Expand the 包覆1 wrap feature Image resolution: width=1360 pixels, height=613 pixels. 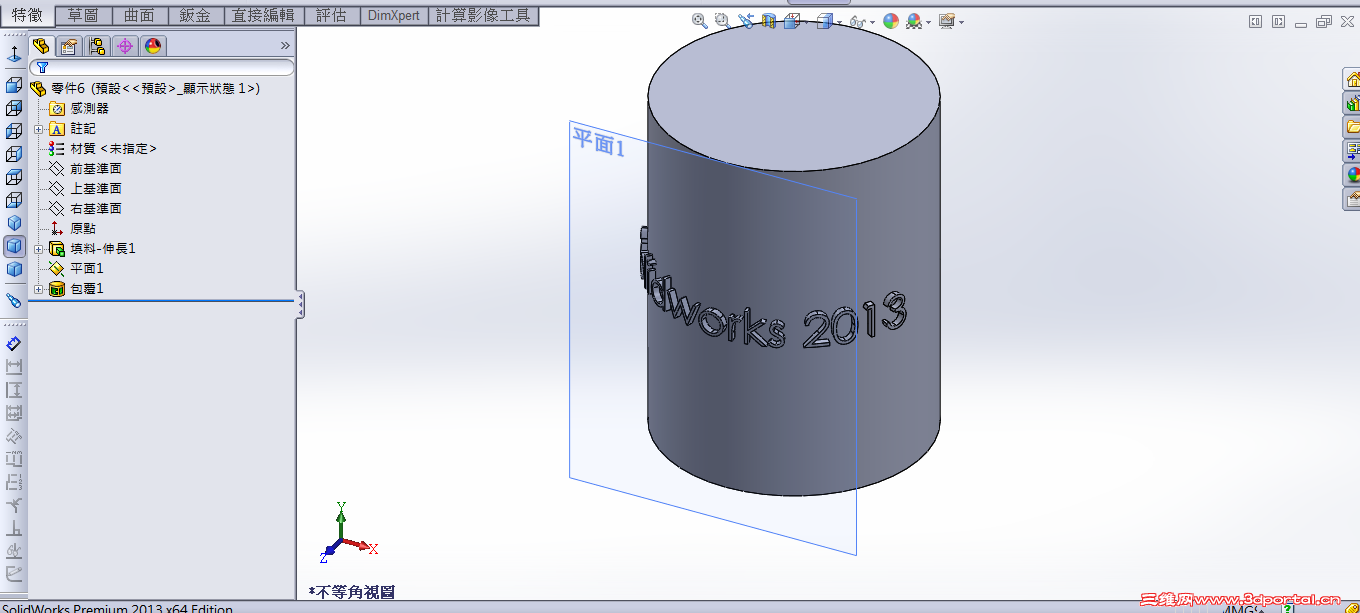[x=38, y=288]
